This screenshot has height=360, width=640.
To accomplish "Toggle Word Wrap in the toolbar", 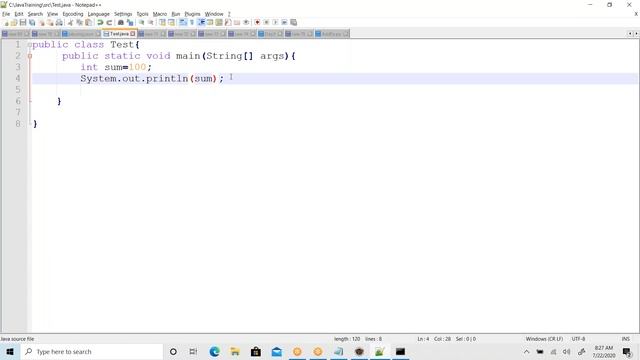I will pos(183,22).
